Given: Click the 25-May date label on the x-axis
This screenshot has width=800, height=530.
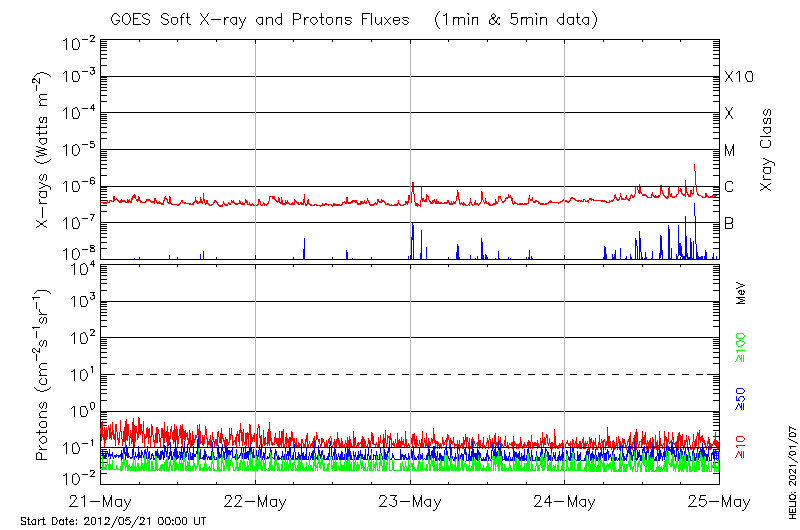Looking at the screenshot, I should coord(719,501).
